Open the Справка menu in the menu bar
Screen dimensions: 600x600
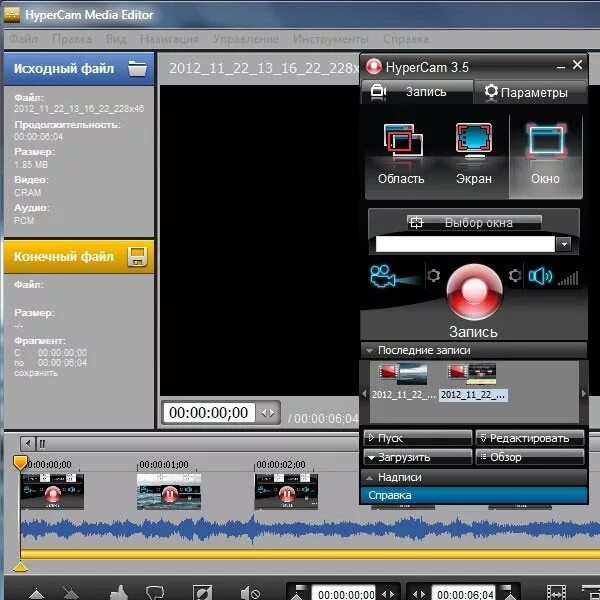pyautogui.click(x=406, y=39)
